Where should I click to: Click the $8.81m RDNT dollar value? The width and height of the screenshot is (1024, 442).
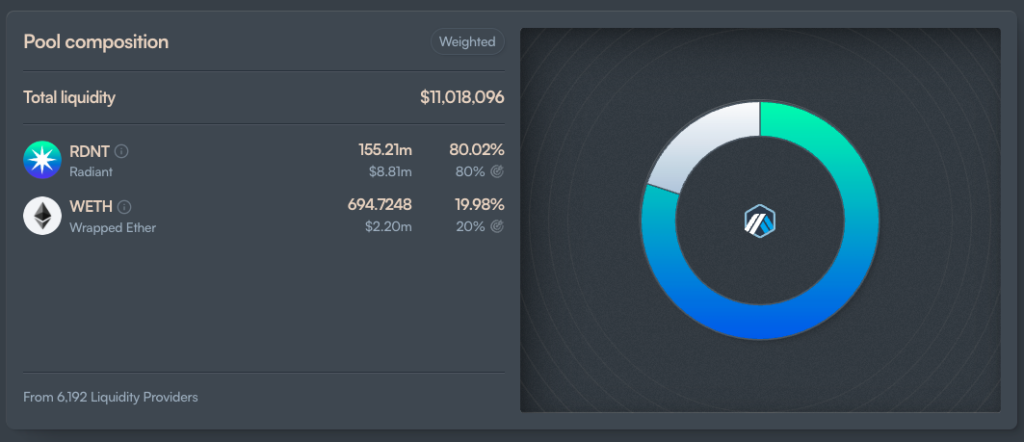391,171
